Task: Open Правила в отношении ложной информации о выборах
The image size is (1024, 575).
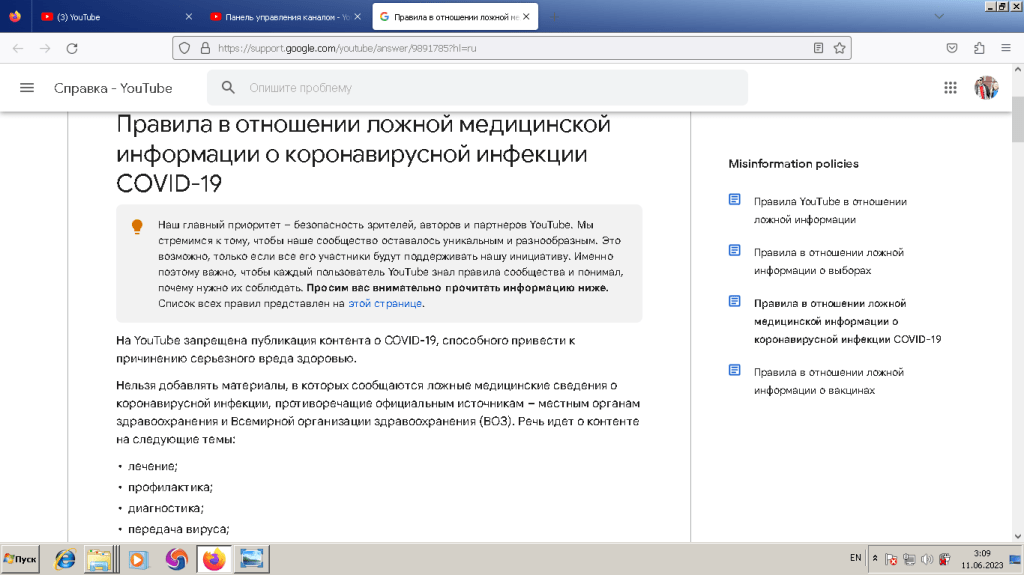Action: tap(829, 261)
